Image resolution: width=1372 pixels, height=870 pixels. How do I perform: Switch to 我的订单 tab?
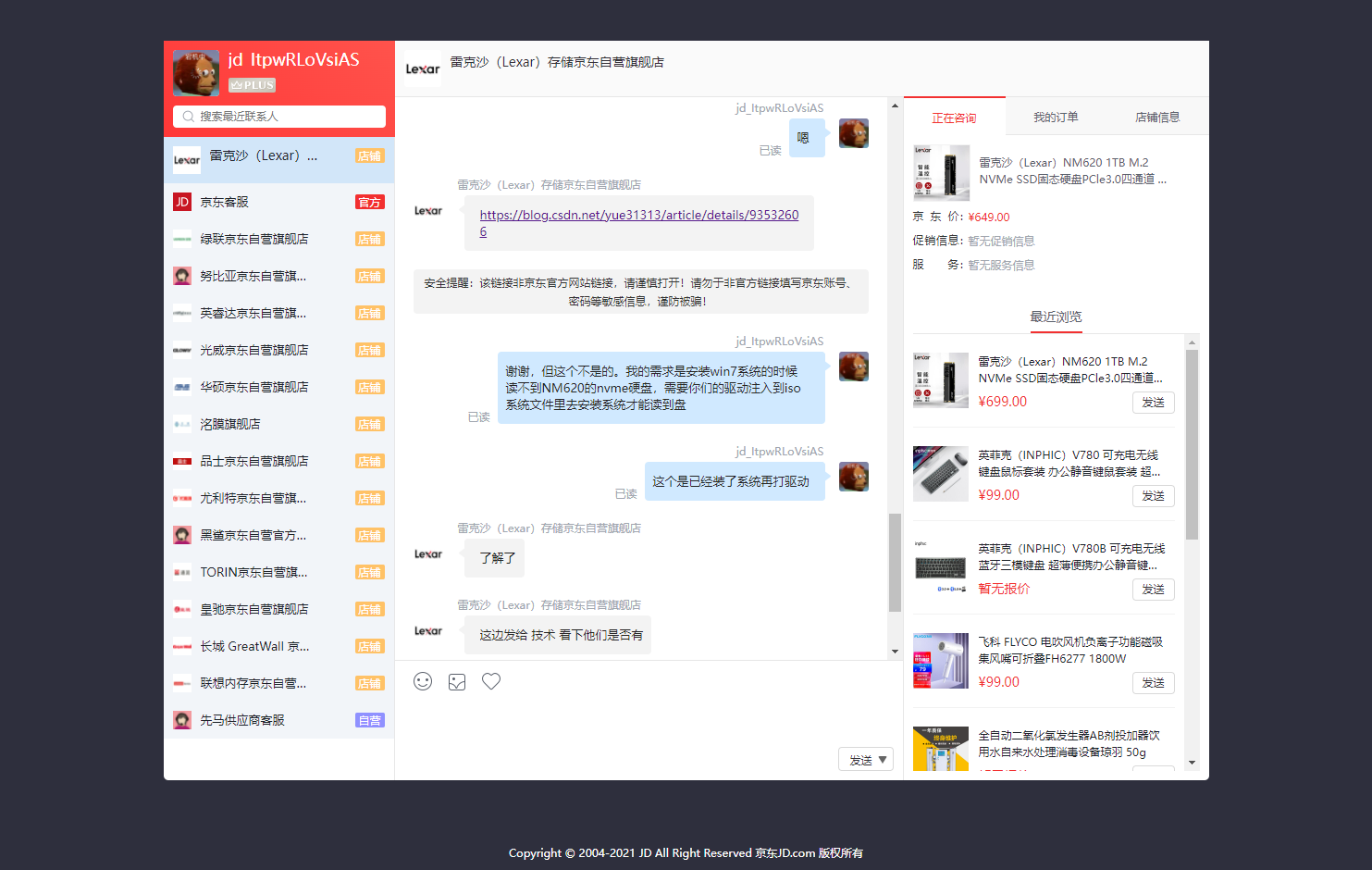[x=1056, y=117]
